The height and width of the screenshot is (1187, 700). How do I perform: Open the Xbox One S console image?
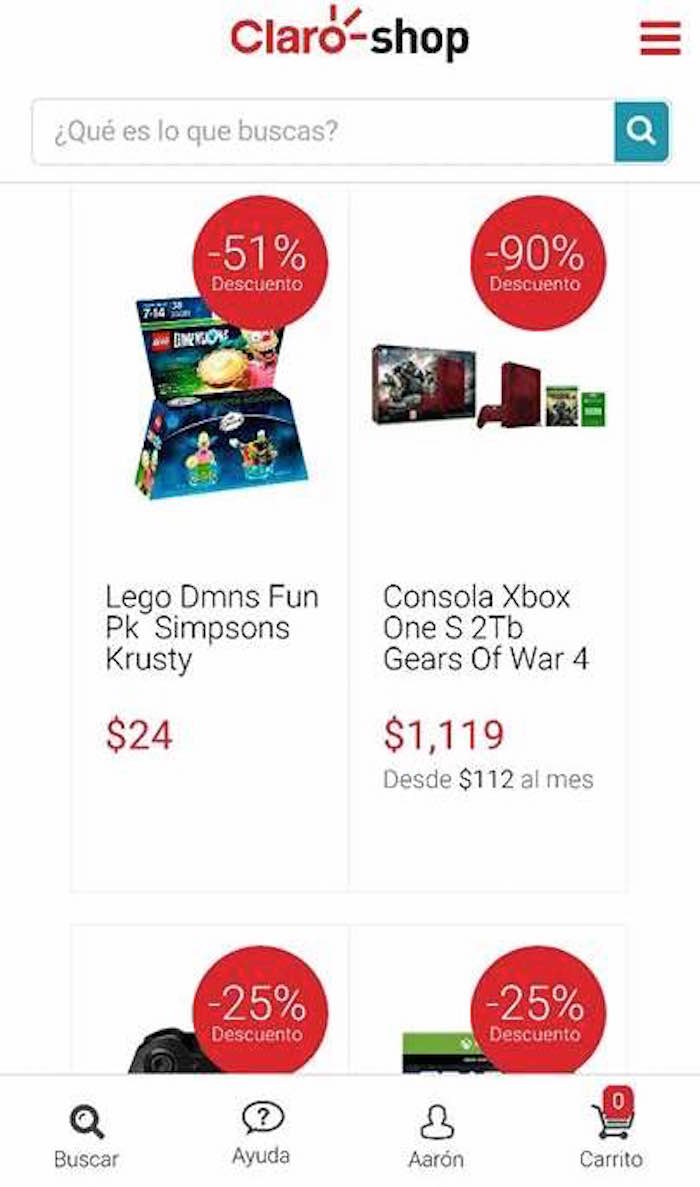(489, 386)
